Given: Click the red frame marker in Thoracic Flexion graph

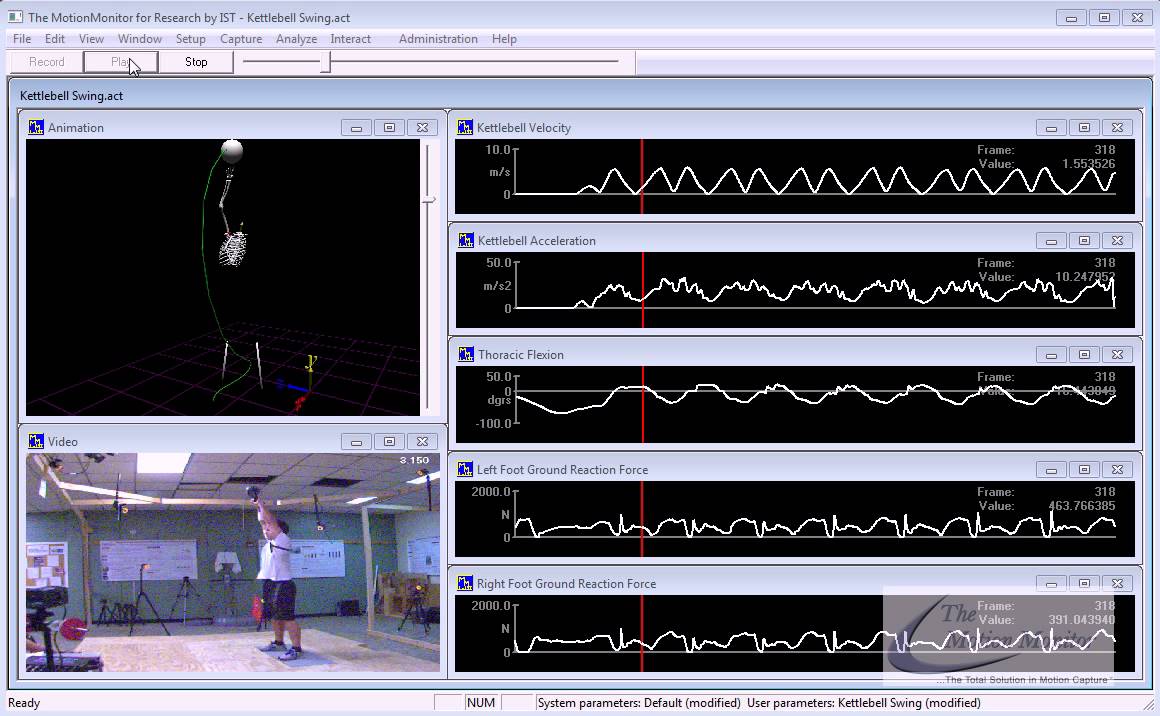Looking at the screenshot, I should pos(643,404).
